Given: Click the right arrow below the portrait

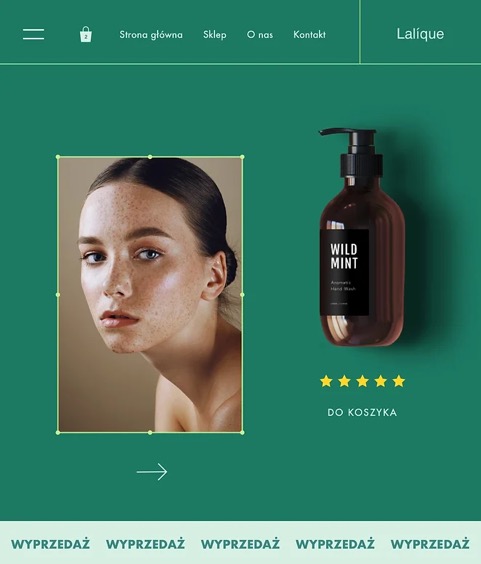Looking at the screenshot, I should pos(152,472).
